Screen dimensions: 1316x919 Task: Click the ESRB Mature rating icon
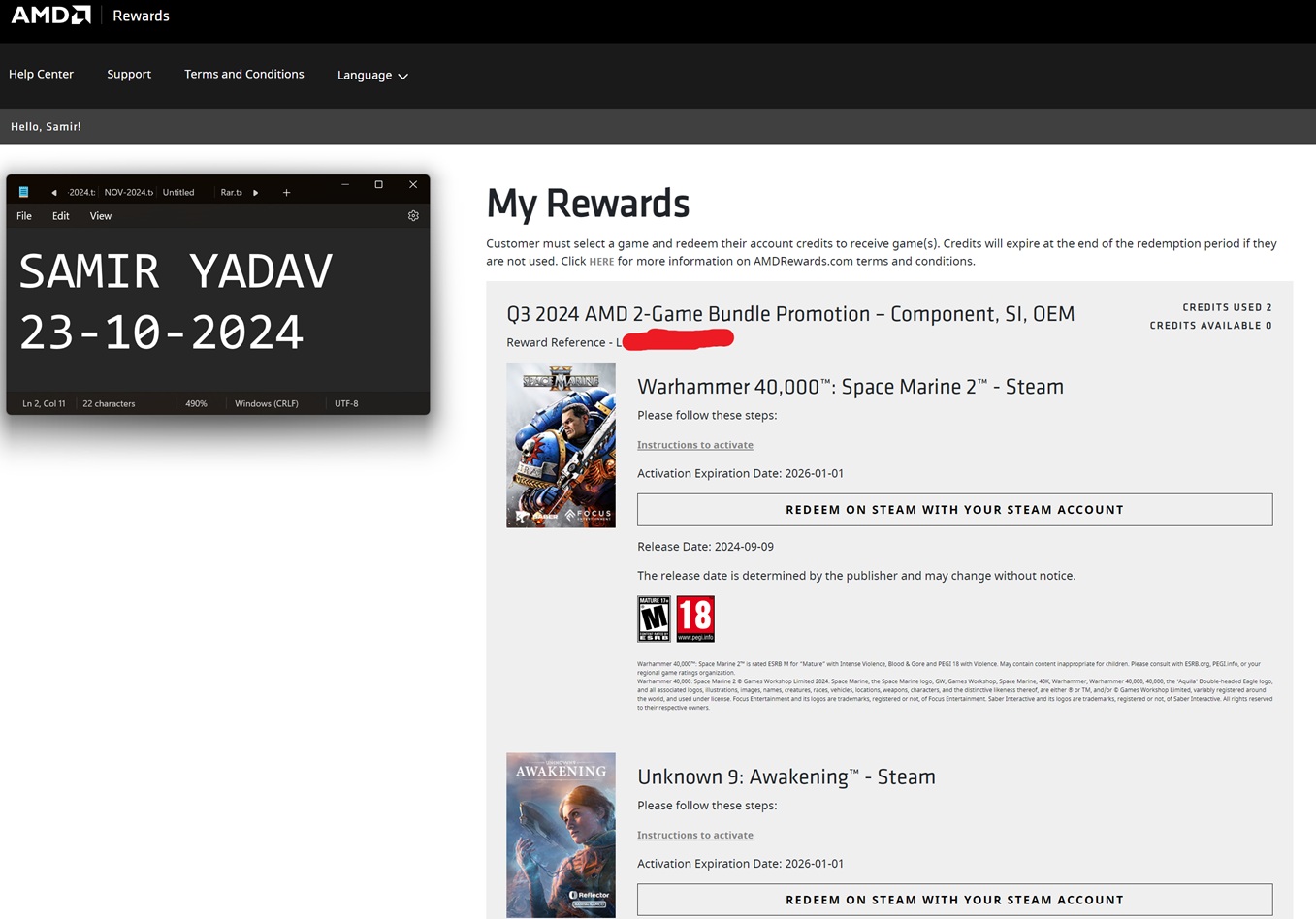[654, 618]
